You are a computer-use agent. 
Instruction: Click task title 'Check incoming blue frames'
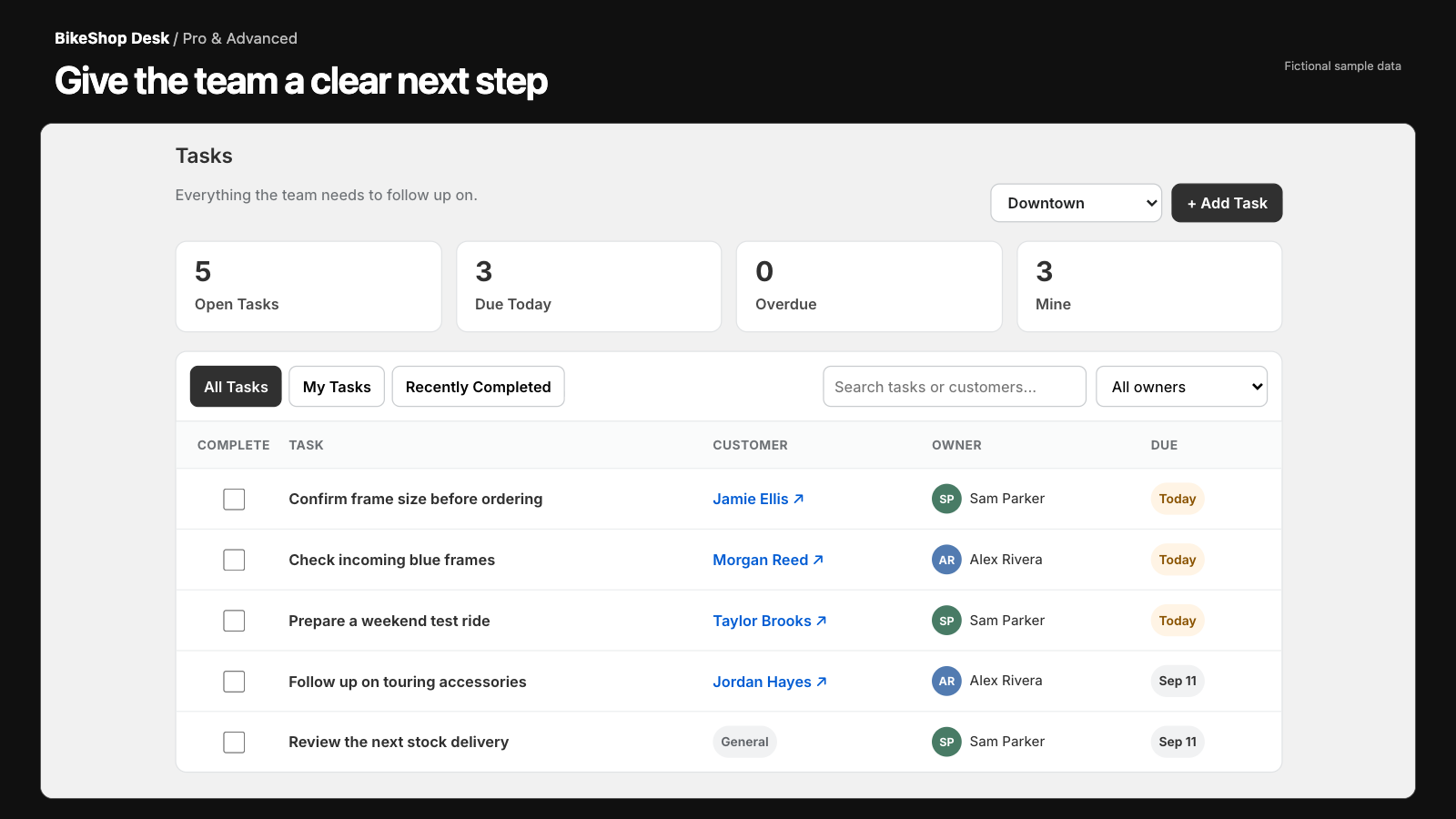coord(392,560)
